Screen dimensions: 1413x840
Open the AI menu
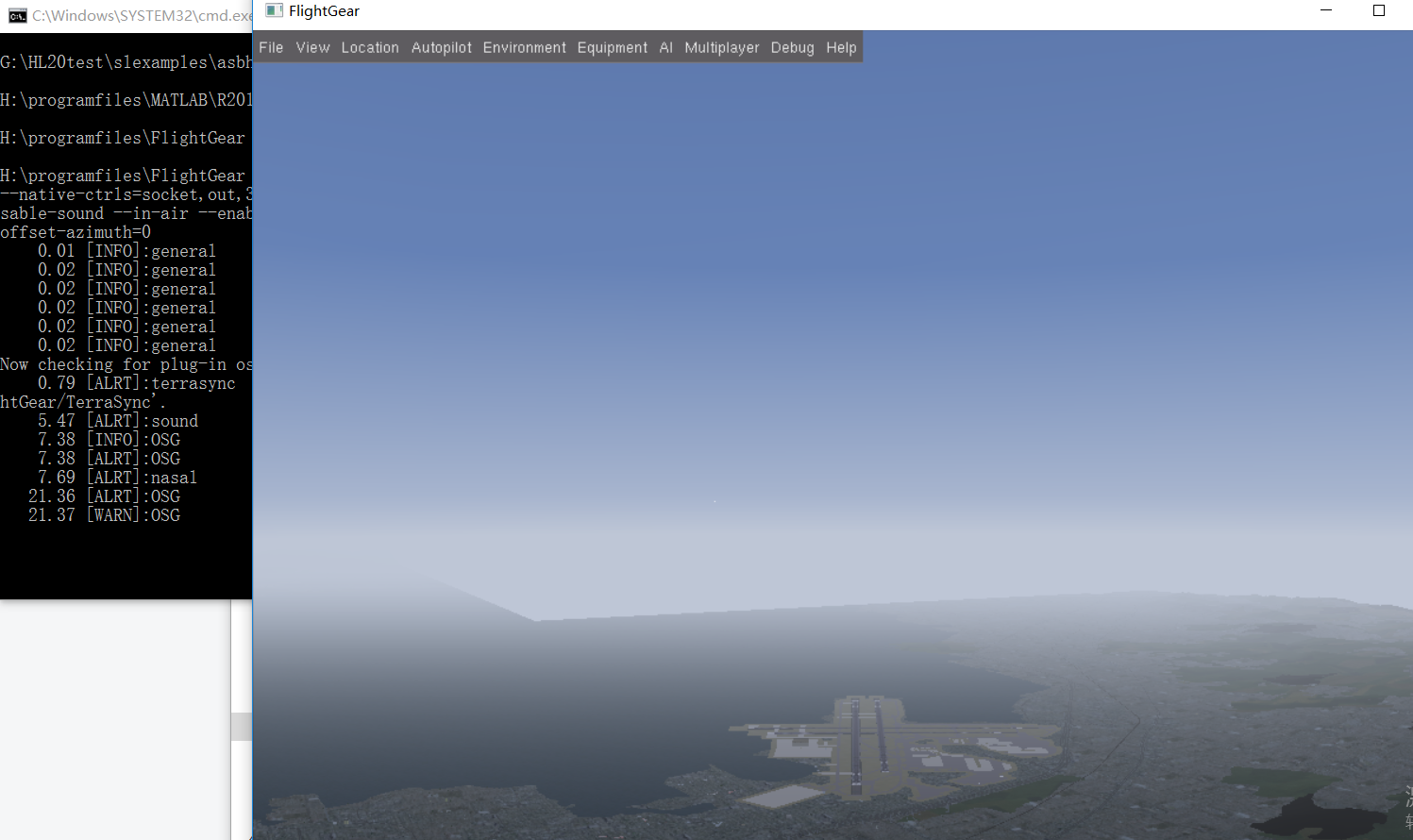[x=666, y=46]
